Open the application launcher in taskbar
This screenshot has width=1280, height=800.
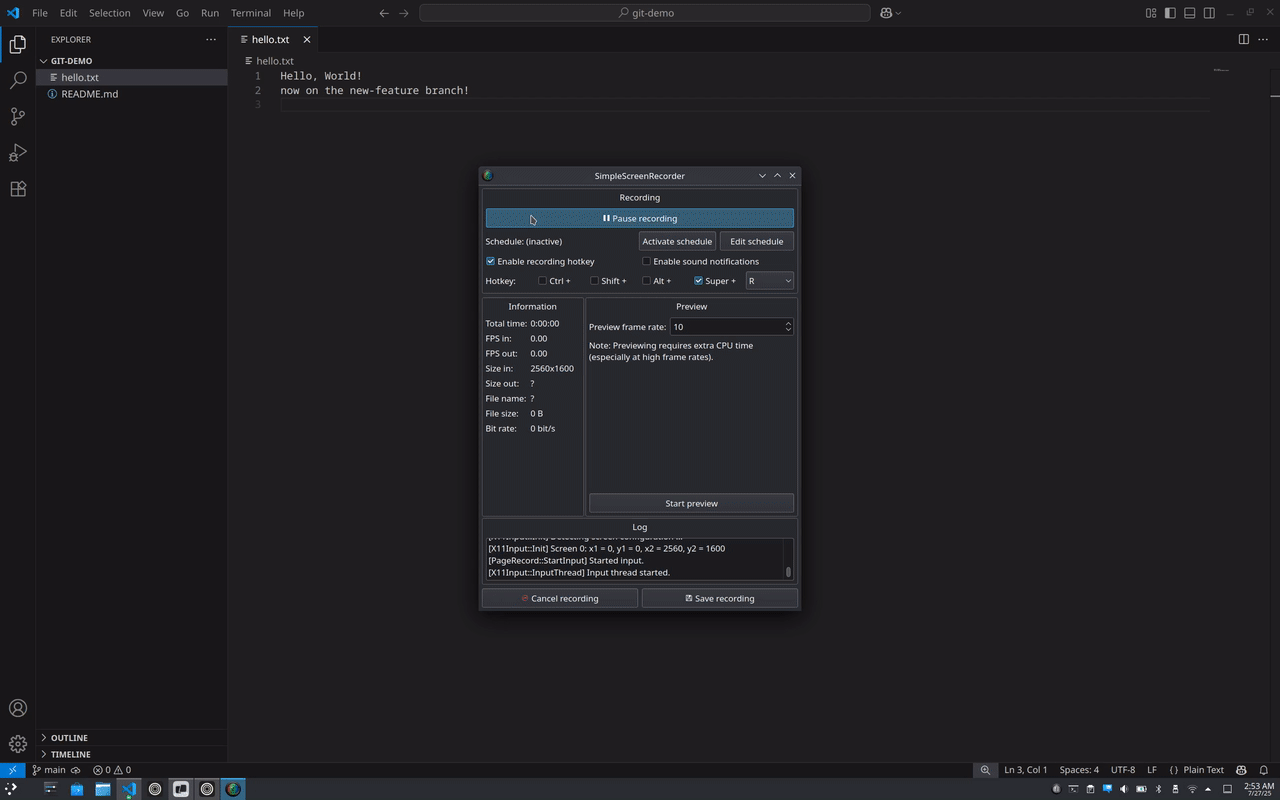[x=11, y=789]
